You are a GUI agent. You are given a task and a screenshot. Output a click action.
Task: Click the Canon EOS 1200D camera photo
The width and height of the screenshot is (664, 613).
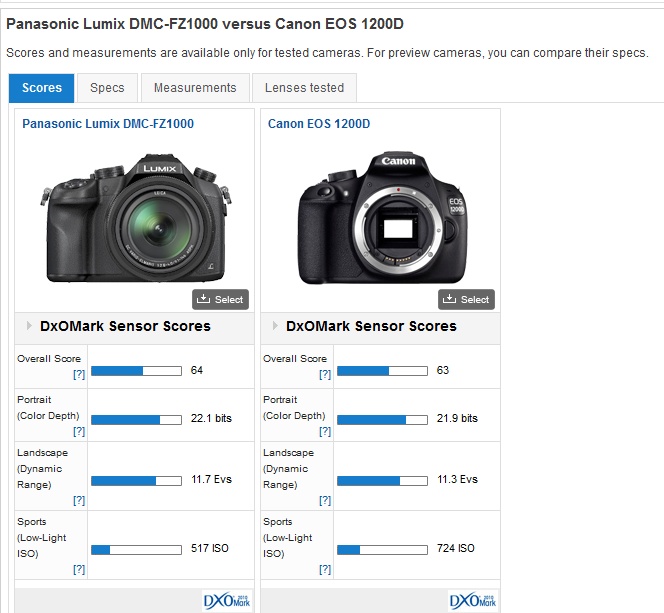[382, 218]
